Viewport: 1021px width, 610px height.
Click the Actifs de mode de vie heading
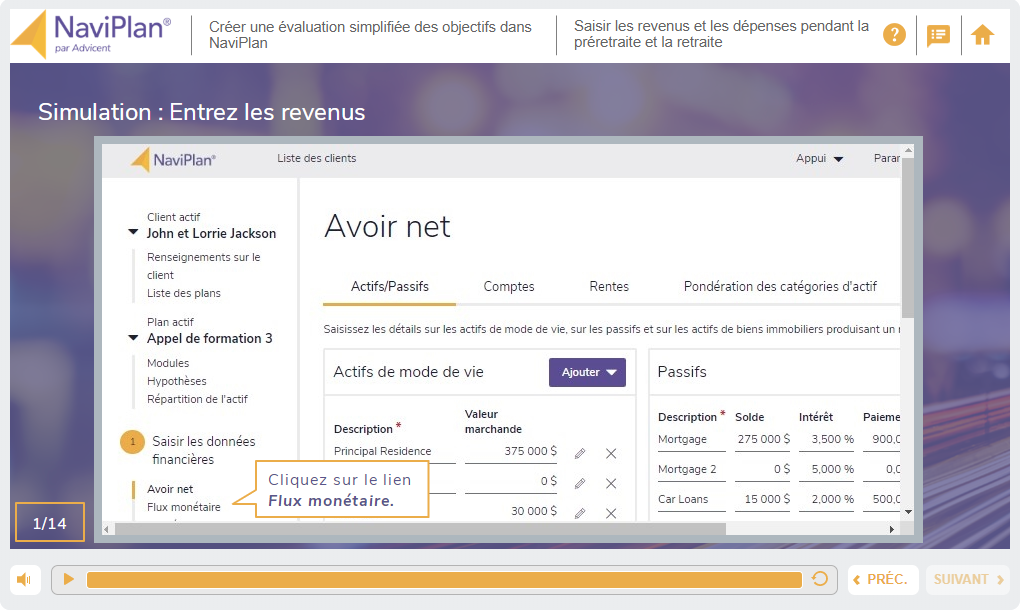[408, 372]
